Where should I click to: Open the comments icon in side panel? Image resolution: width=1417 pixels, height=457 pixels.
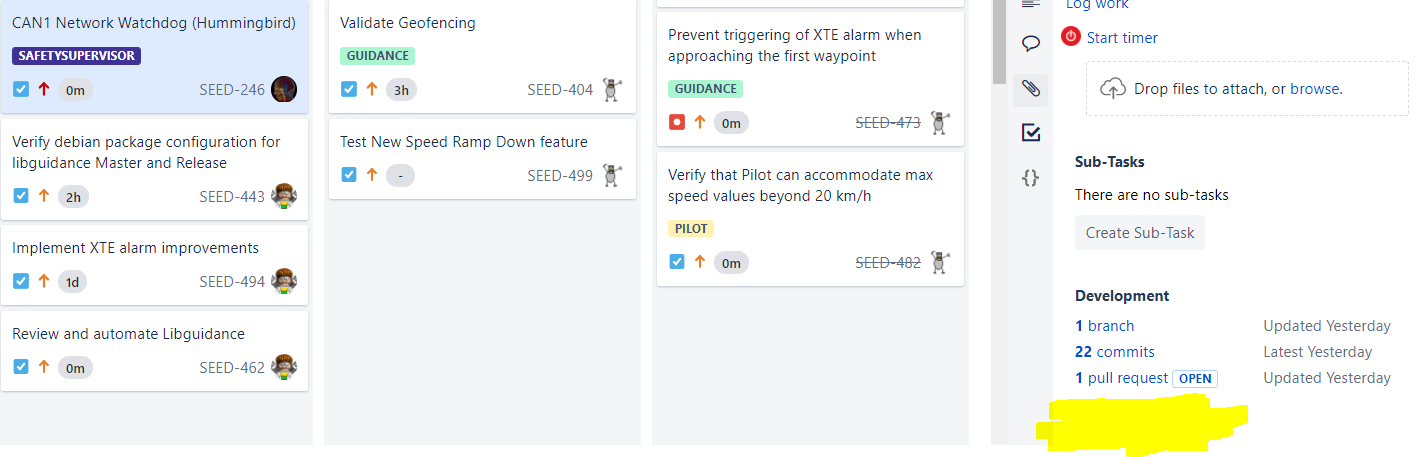click(x=1031, y=43)
